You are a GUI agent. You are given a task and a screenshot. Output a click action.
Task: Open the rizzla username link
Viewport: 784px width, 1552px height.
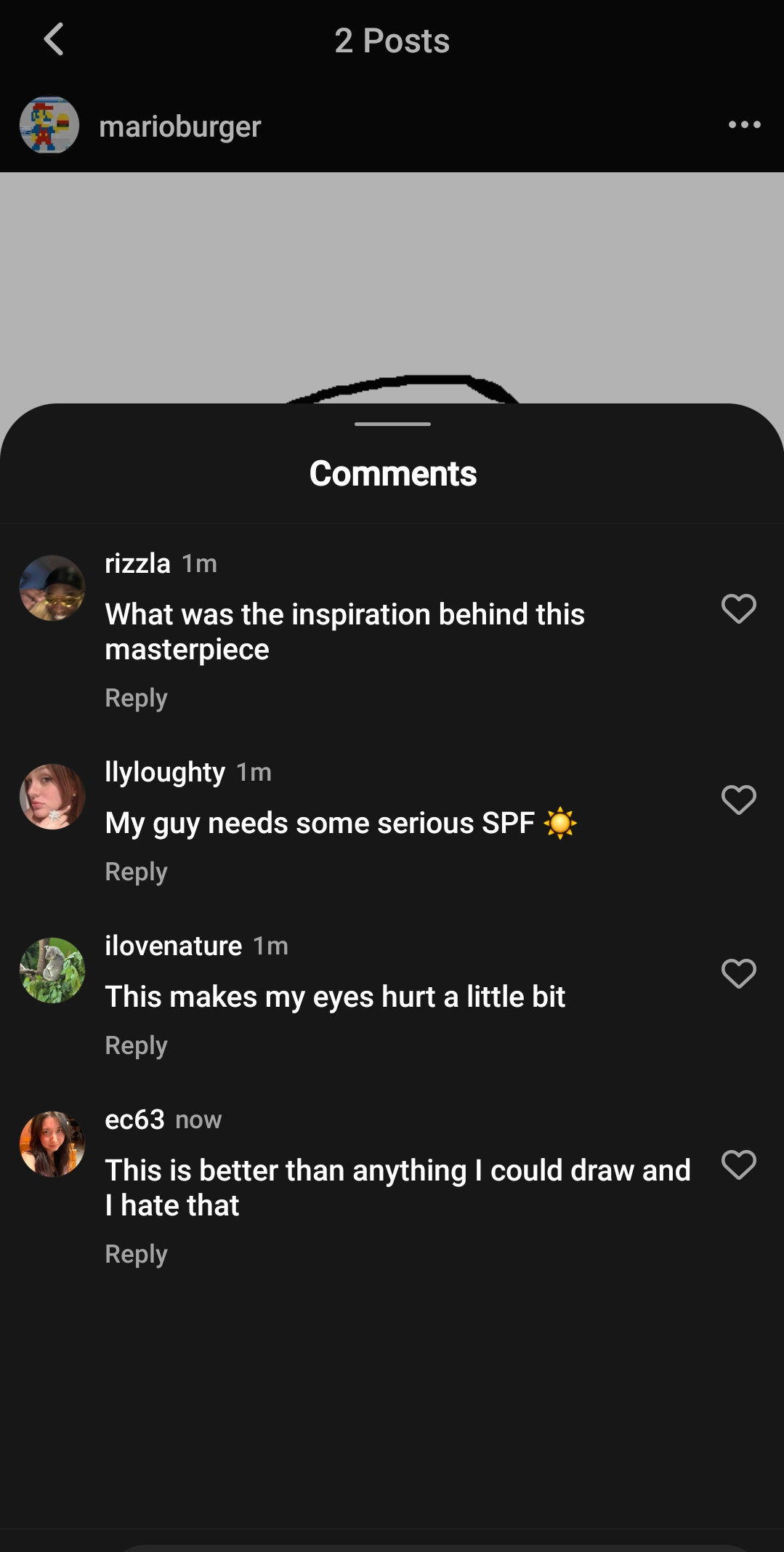pos(137,563)
